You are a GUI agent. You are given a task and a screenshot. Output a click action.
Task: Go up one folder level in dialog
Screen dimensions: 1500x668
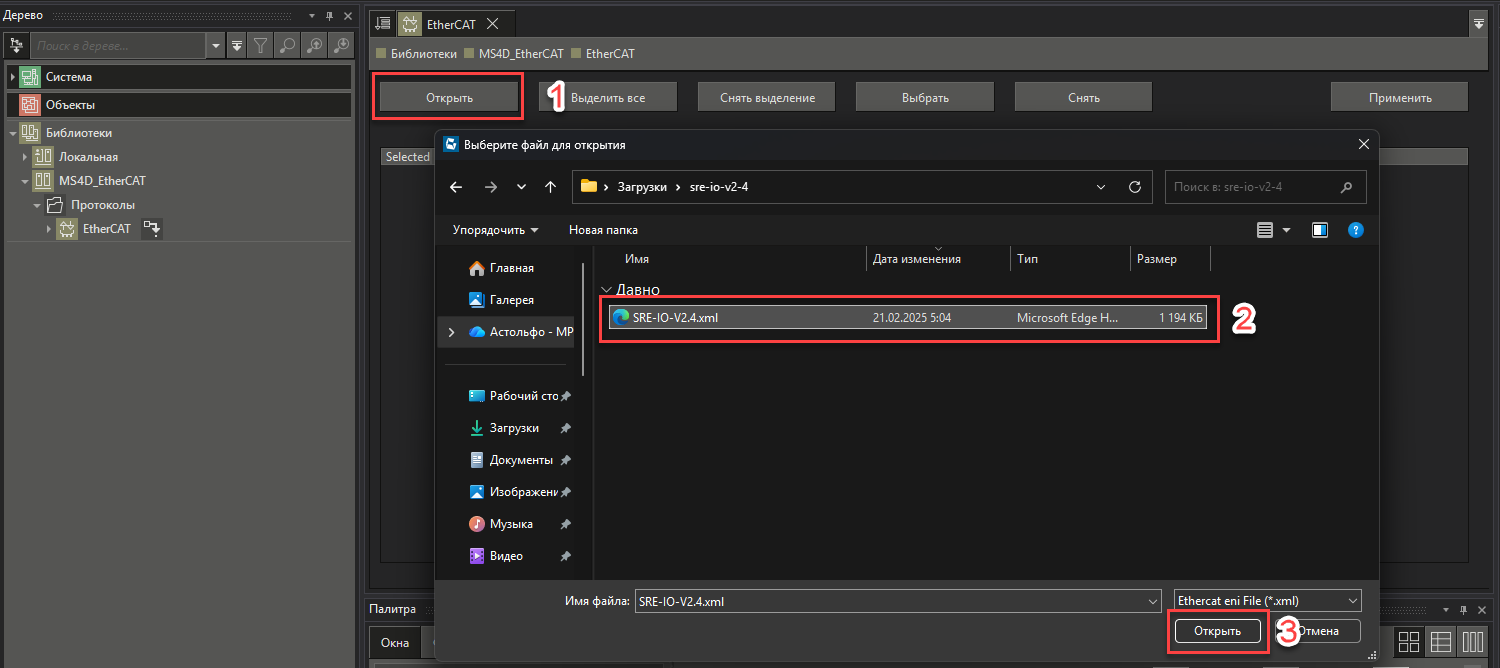click(550, 187)
